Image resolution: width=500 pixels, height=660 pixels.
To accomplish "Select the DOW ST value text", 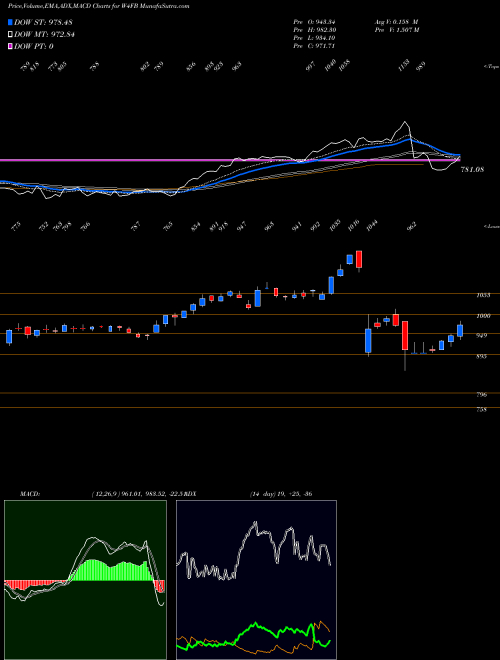I will 61,22.
